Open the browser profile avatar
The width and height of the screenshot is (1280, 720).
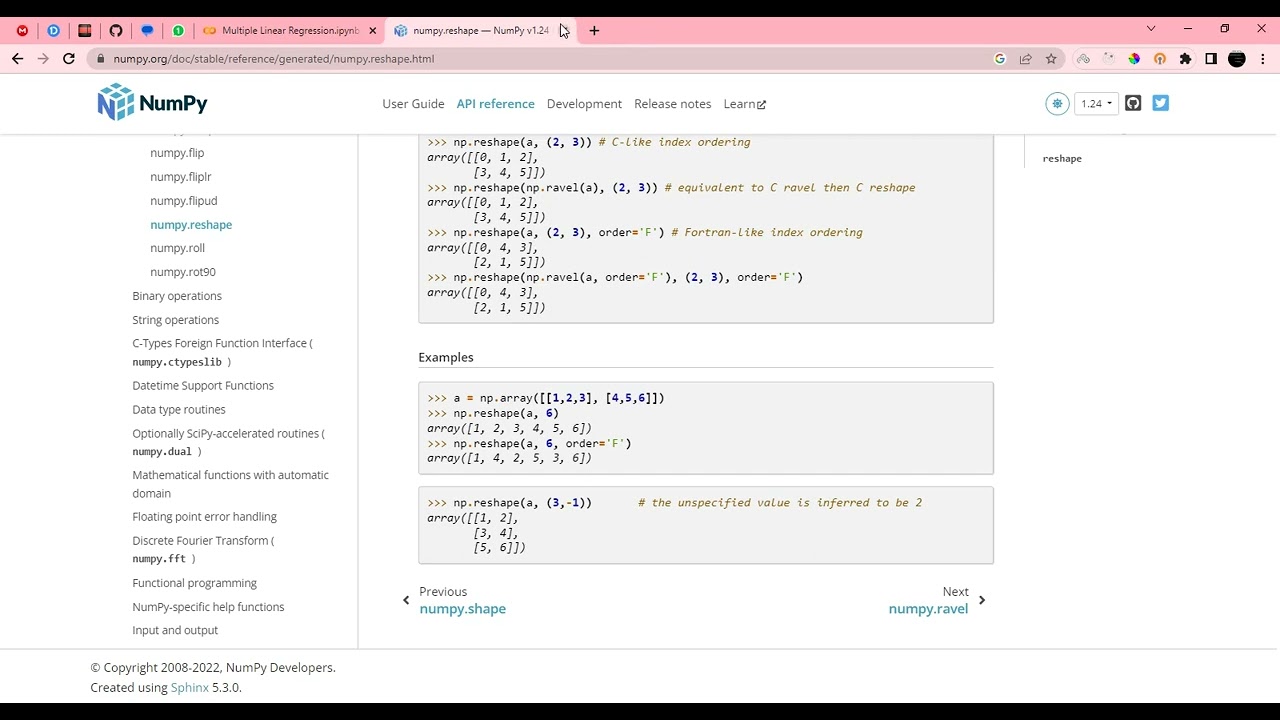point(1237,59)
